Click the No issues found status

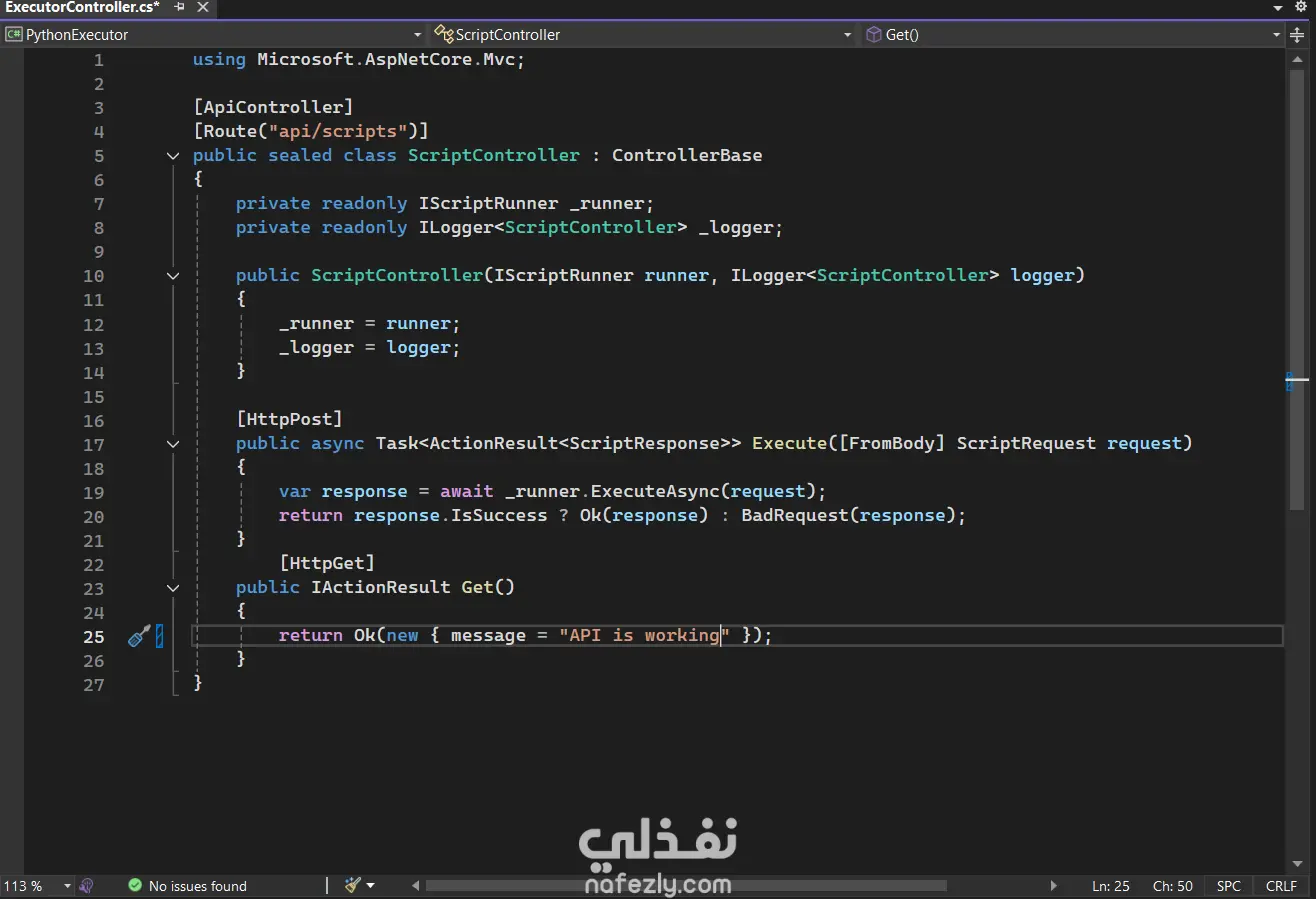point(197,886)
